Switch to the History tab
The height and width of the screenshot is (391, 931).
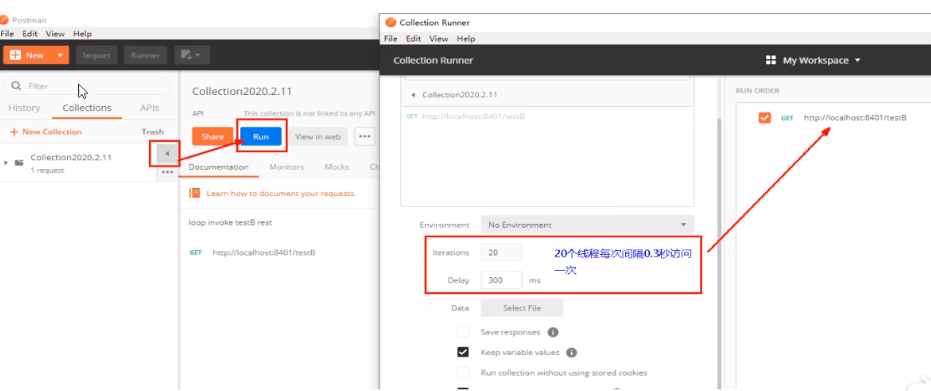(x=24, y=108)
